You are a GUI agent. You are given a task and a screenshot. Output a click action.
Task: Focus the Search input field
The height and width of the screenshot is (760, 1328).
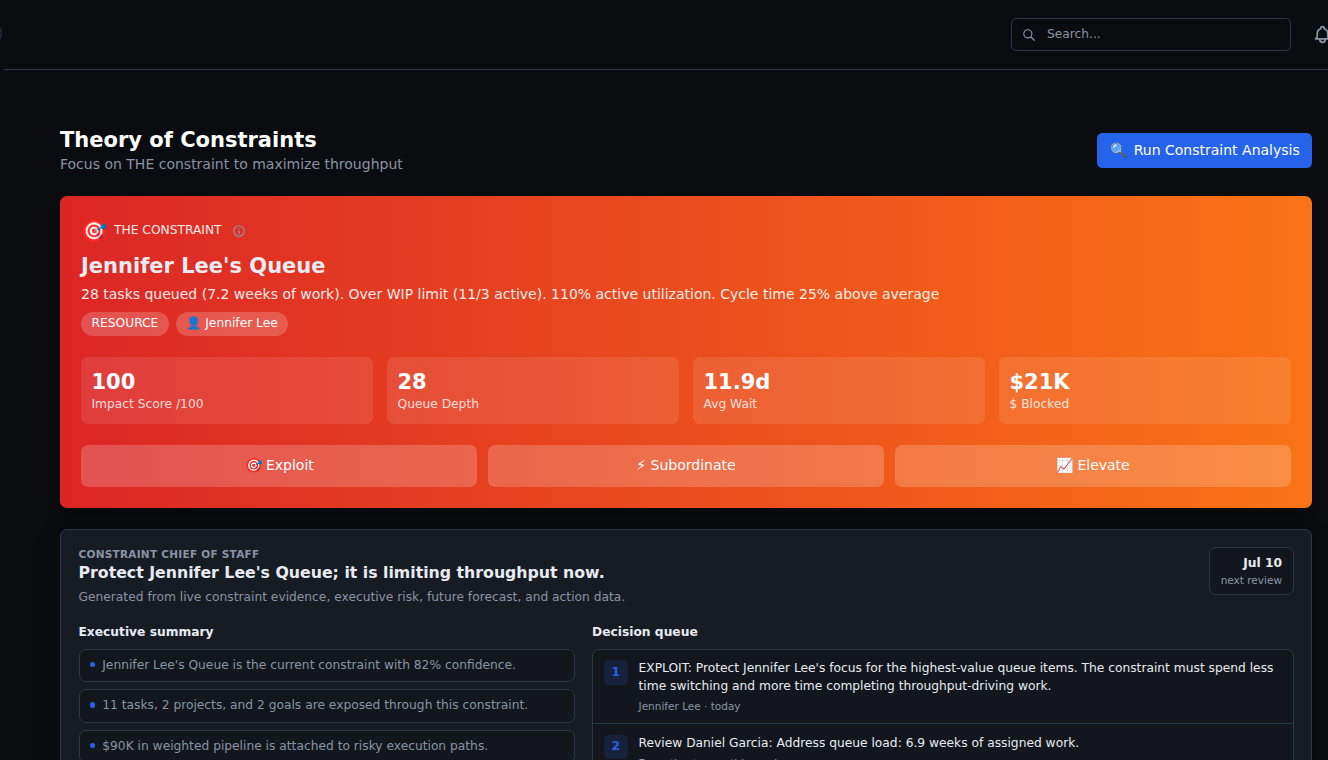click(x=1151, y=34)
